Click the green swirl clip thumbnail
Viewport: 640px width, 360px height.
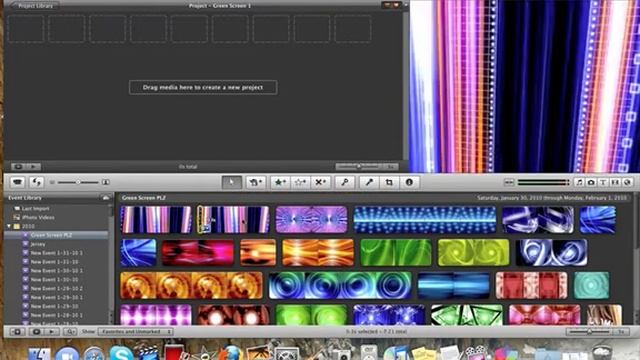[x=396, y=252]
